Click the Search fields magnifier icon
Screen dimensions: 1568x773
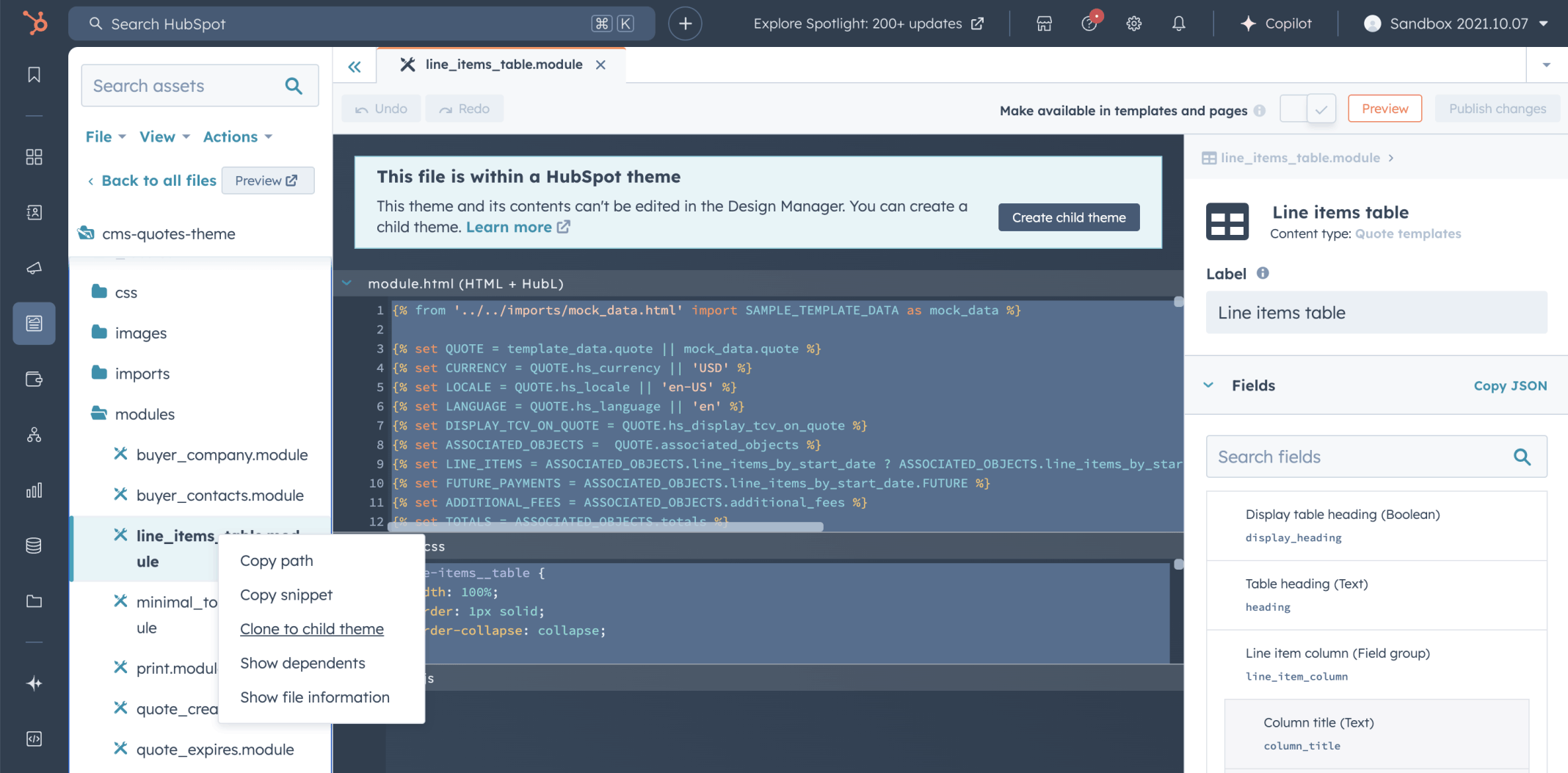(1522, 457)
